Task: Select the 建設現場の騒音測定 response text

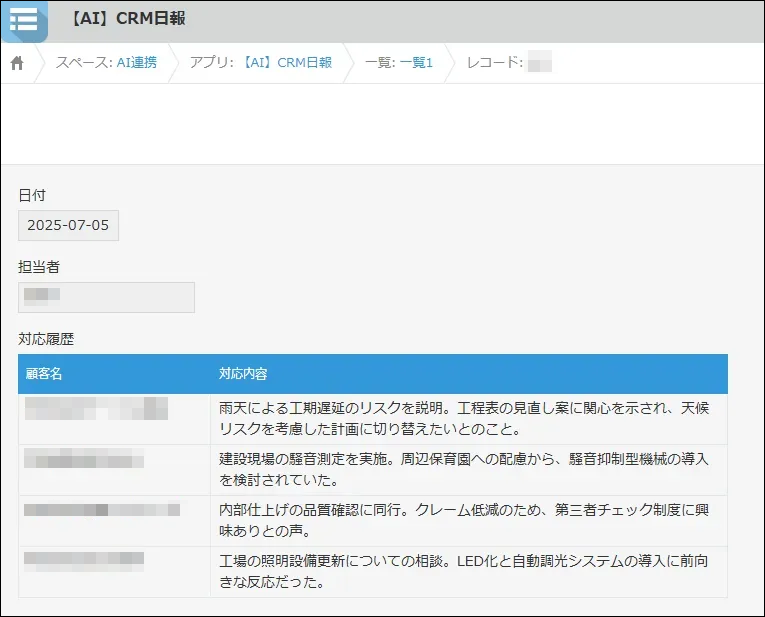Action: (463, 469)
